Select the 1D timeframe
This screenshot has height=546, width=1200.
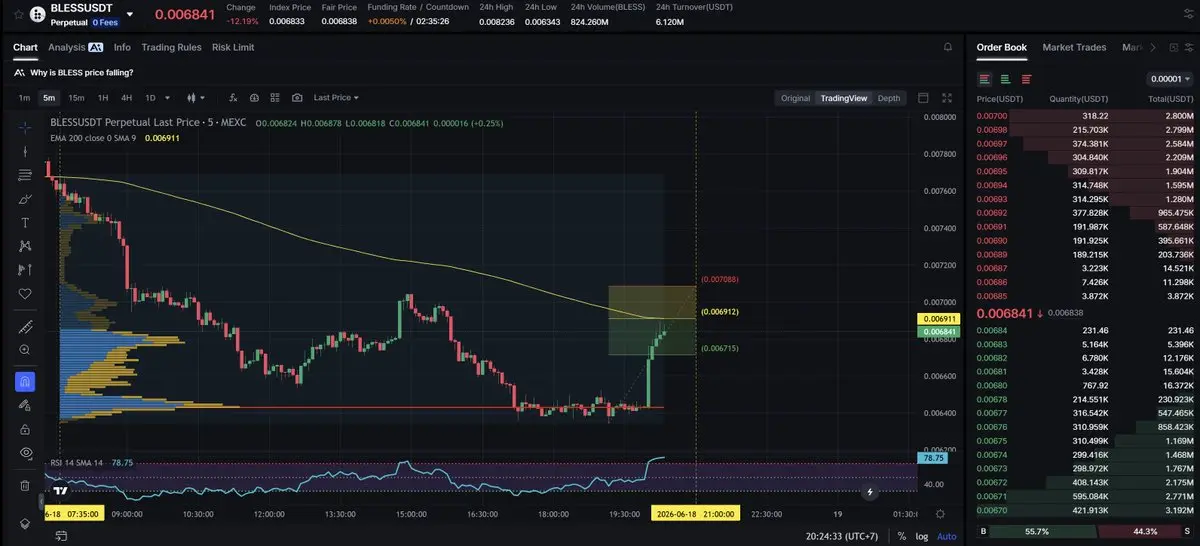pyautogui.click(x=150, y=98)
